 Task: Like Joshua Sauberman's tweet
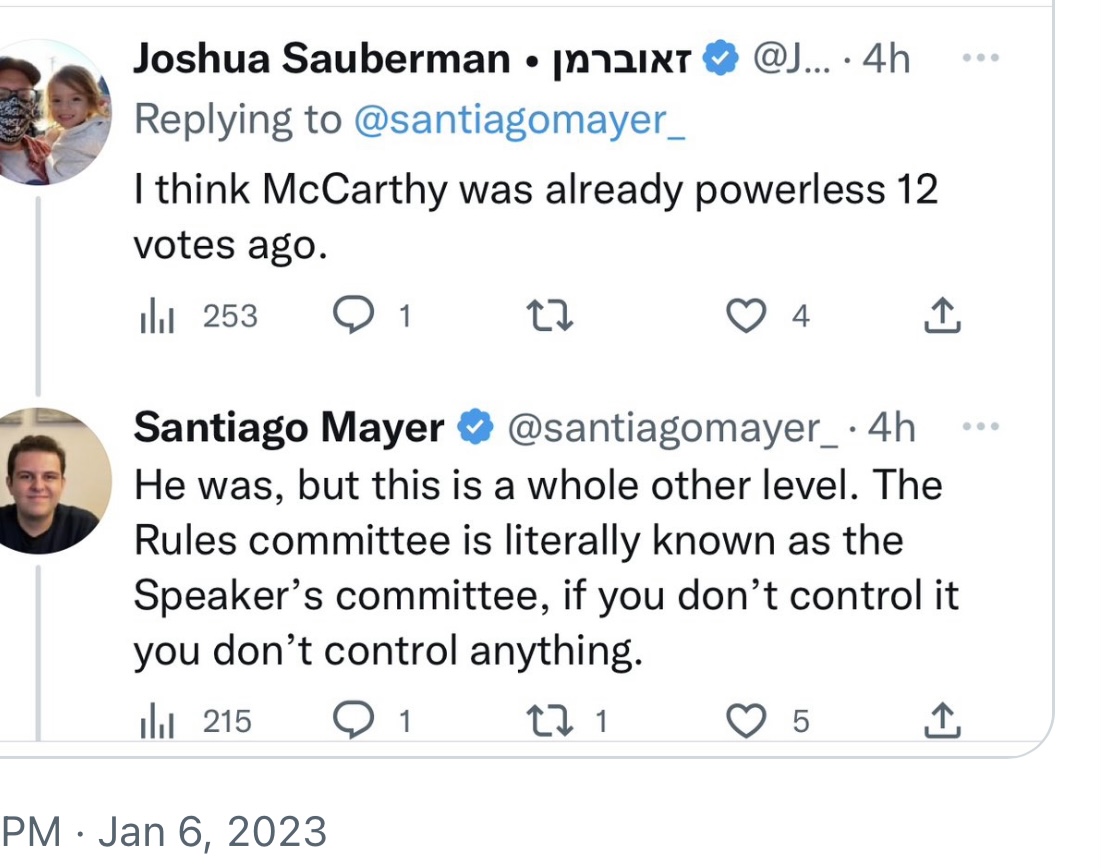pos(742,317)
